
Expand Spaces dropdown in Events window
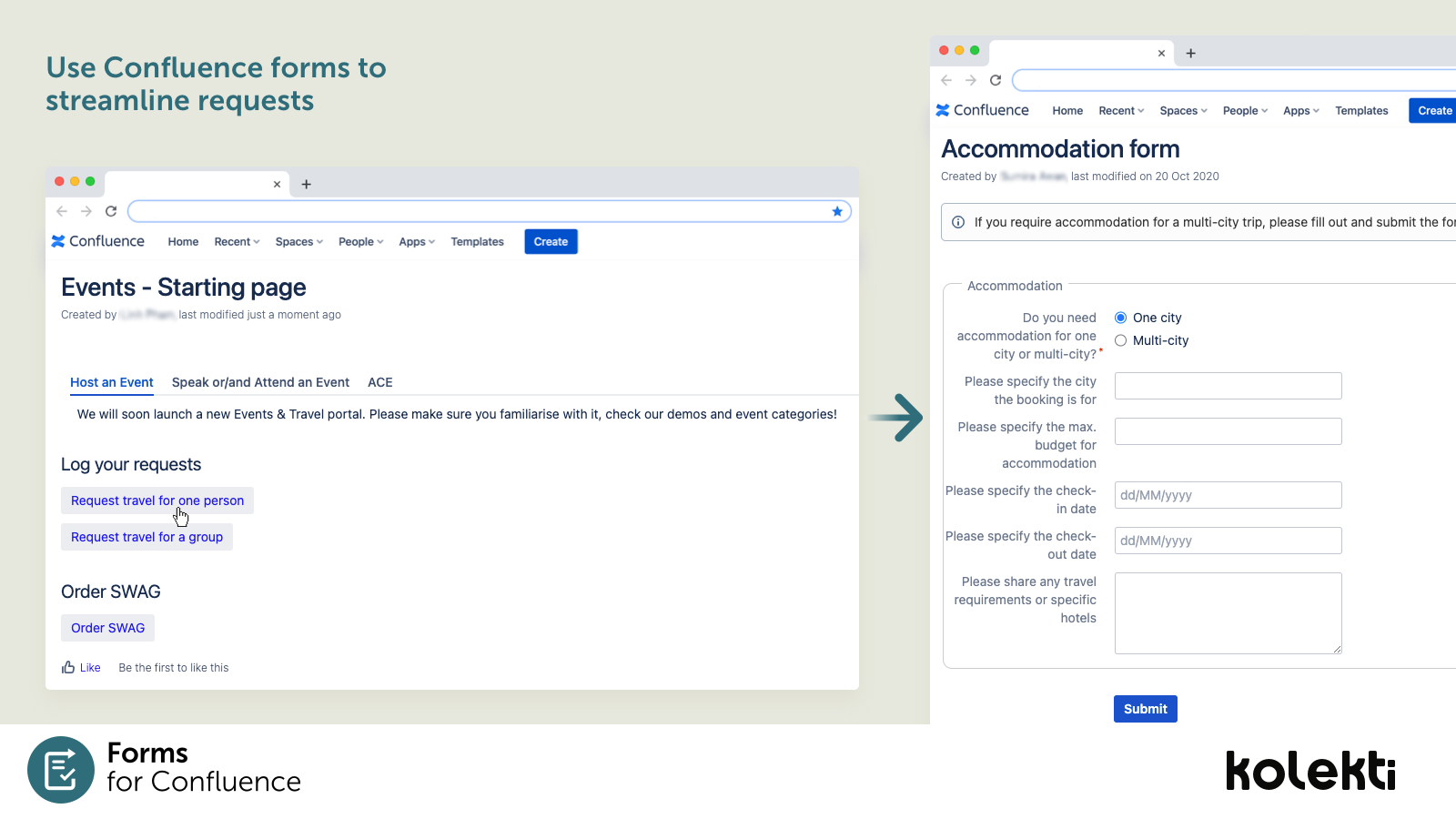coord(299,242)
